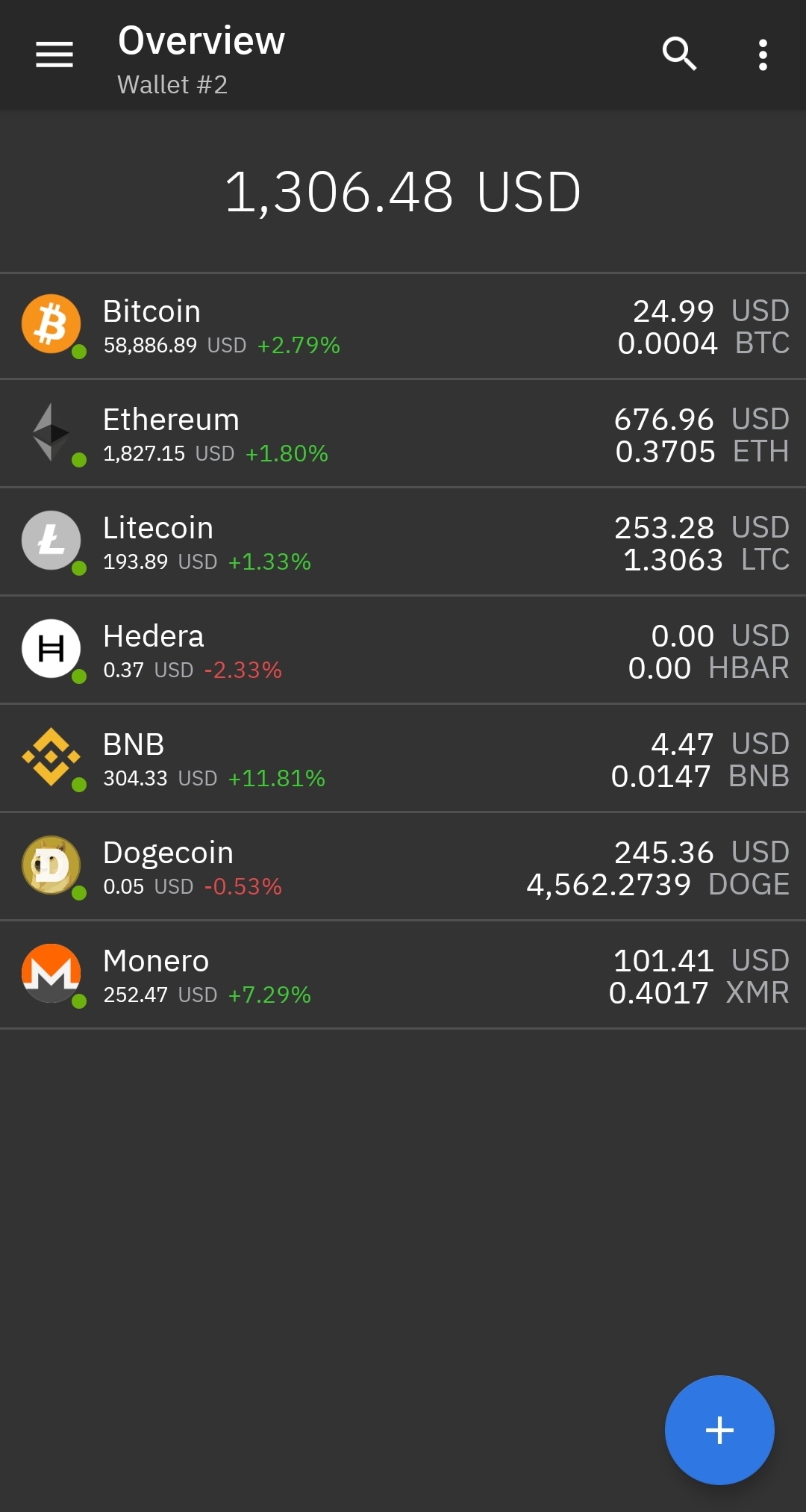Open the hamburger navigation menu
This screenshot has width=806, height=1512.
pyautogui.click(x=54, y=55)
